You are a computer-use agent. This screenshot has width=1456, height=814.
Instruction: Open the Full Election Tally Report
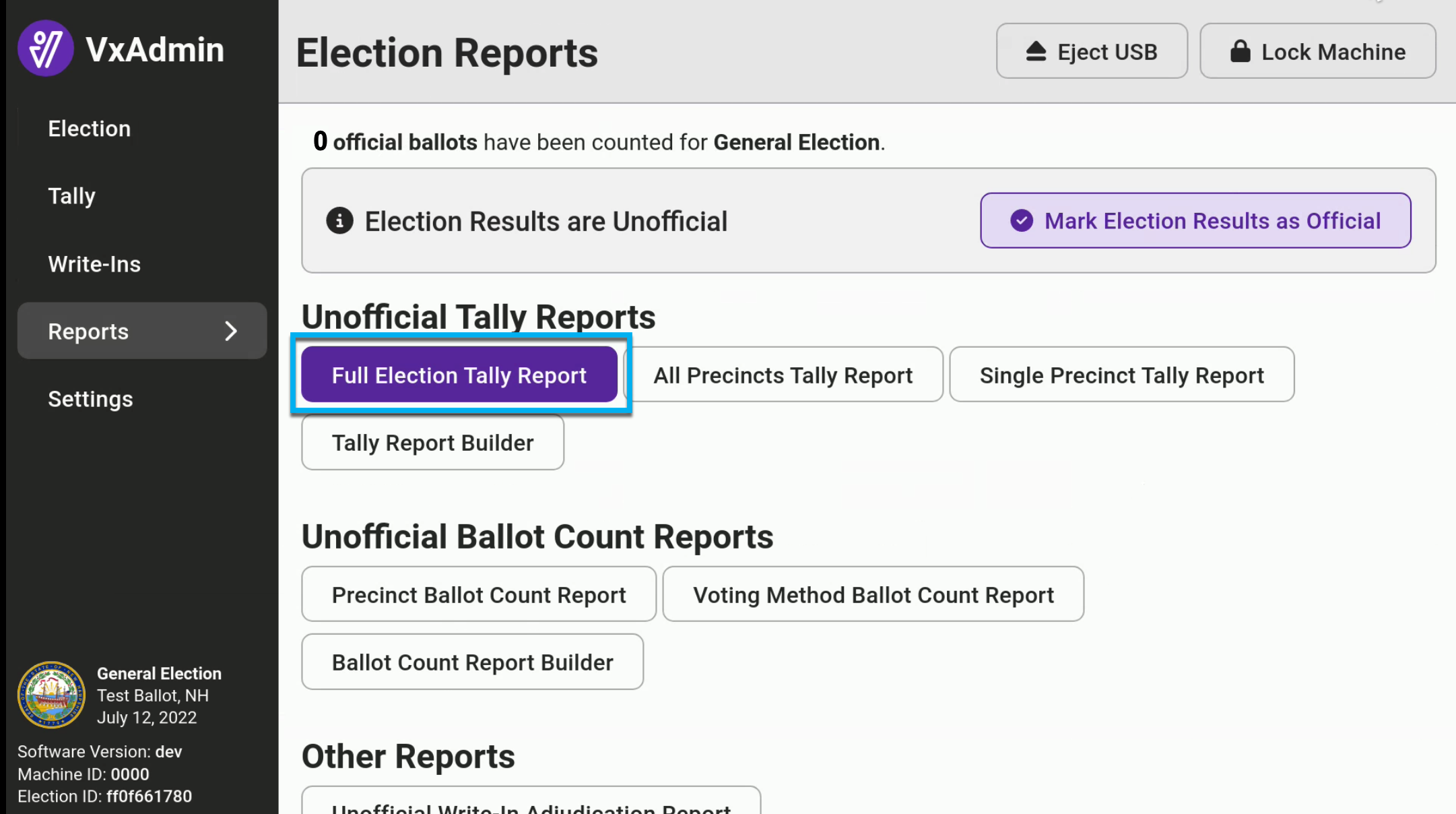[459, 375]
